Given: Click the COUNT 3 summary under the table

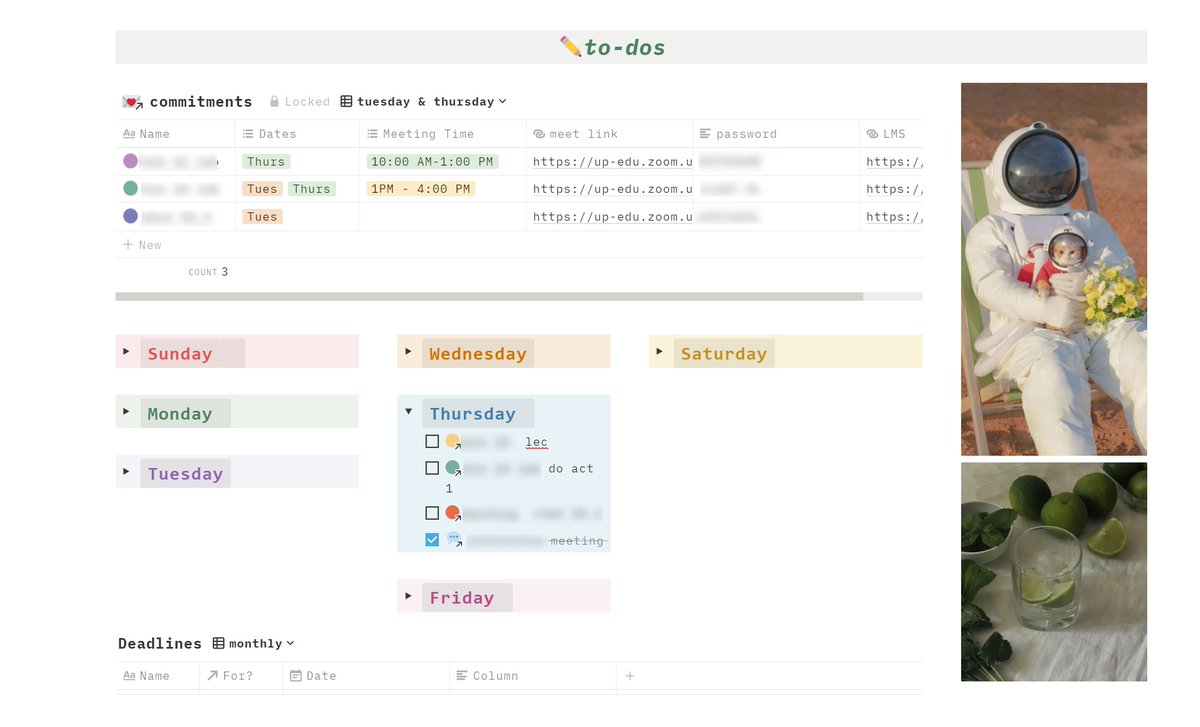Looking at the screenshot, I should (208, 272).
